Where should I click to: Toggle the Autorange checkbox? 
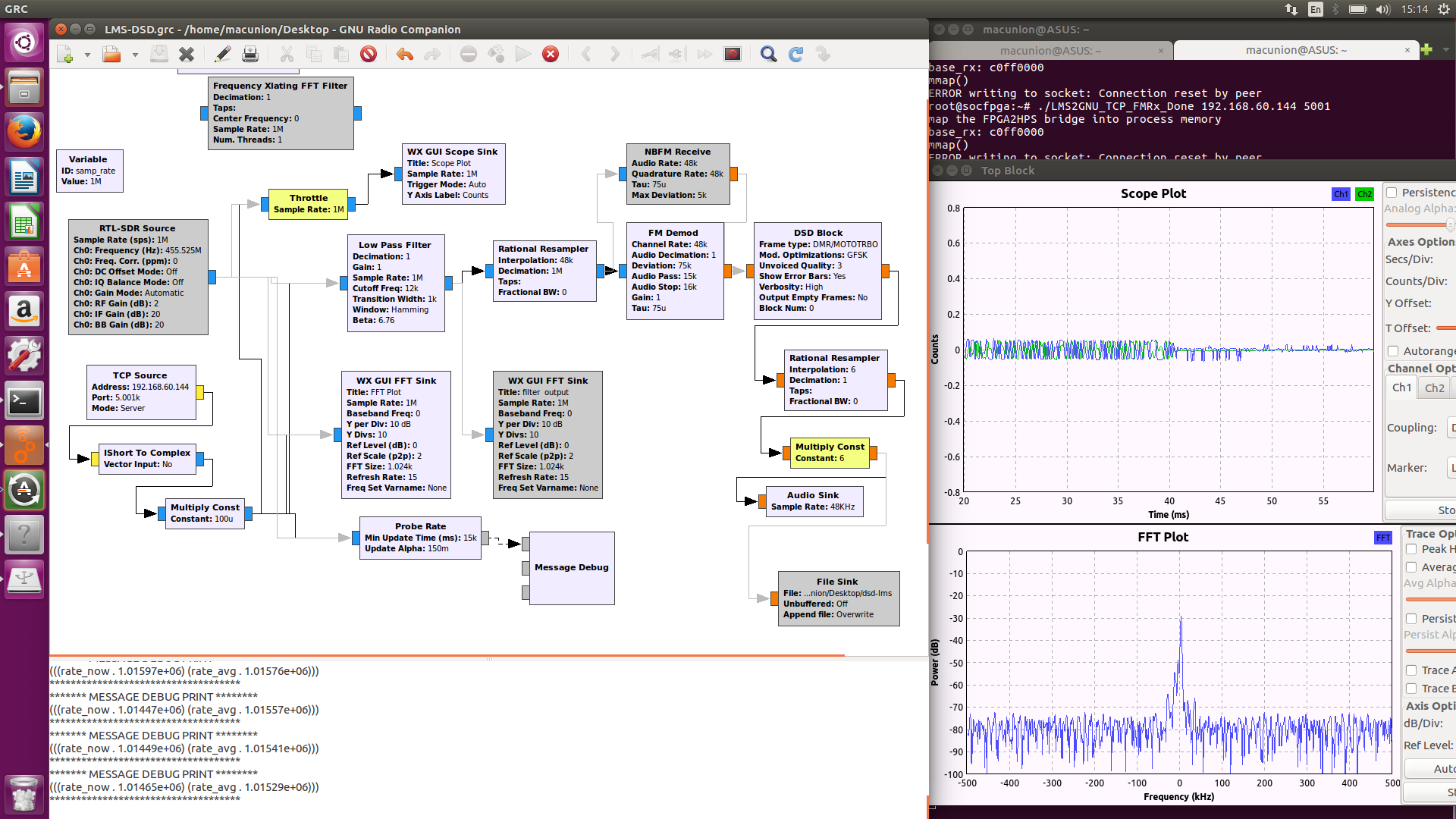tap(1393, 351)
